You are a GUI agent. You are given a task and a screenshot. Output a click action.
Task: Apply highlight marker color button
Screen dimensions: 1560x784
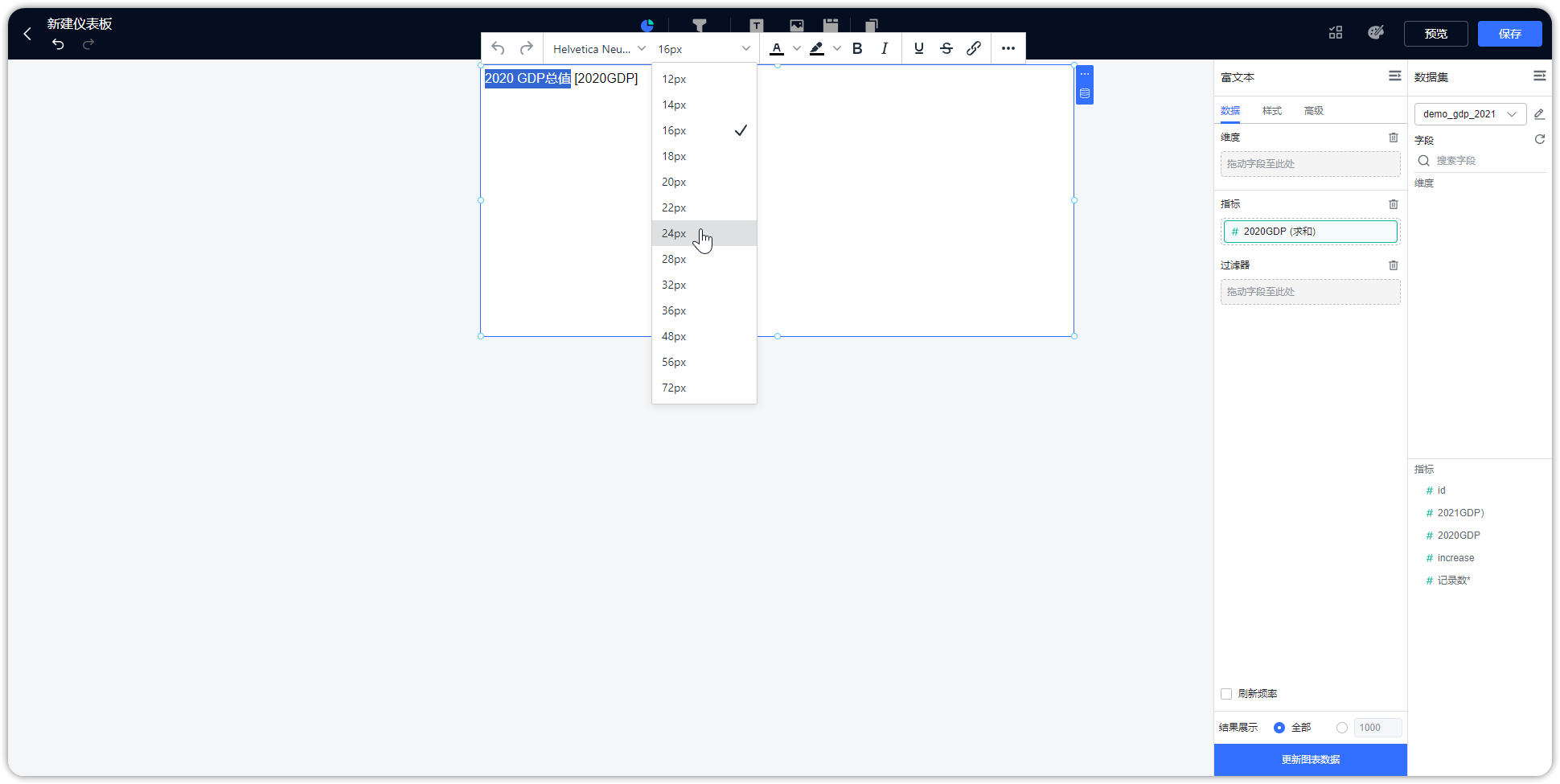tap(817, 48)
